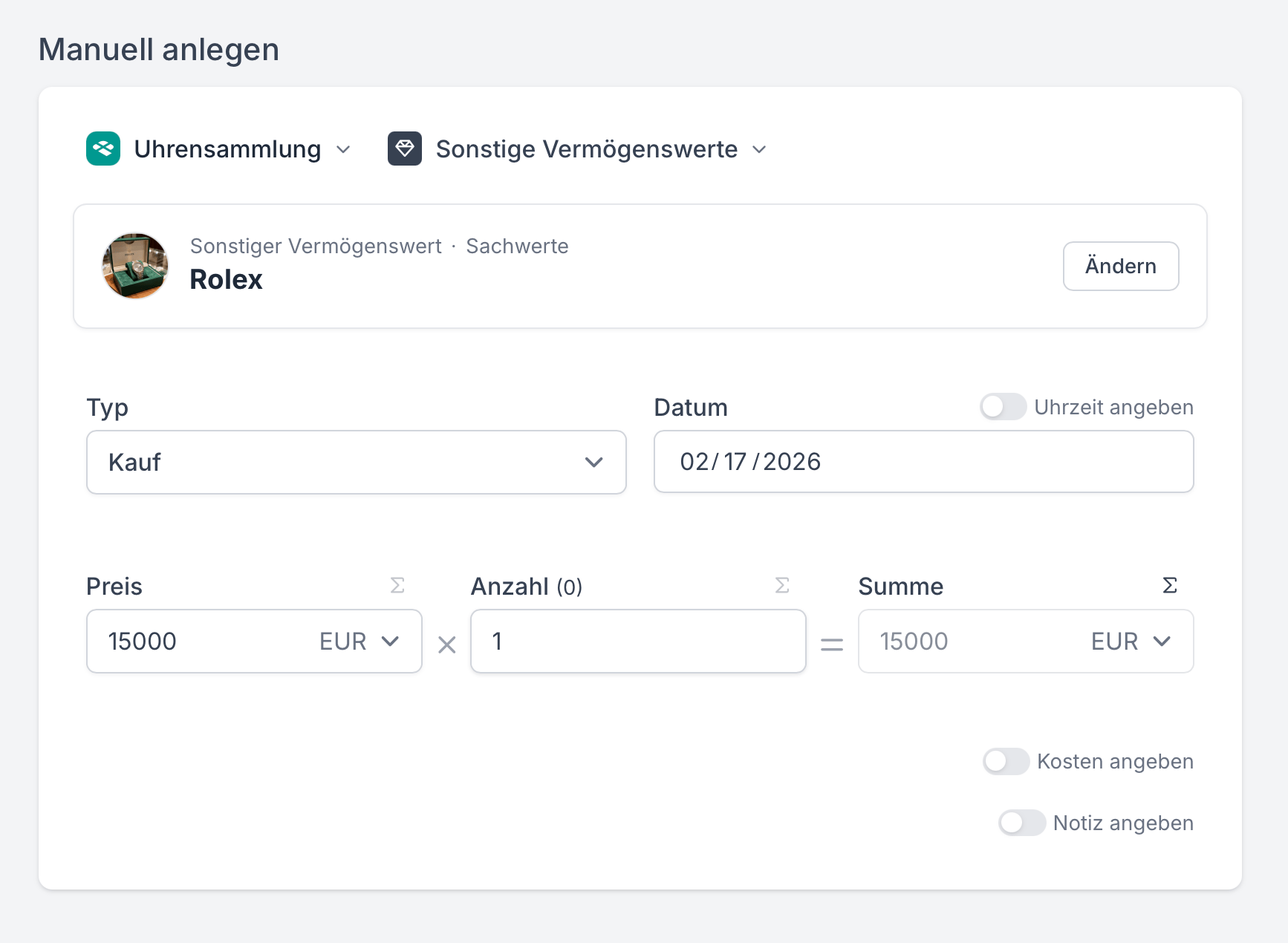Toggle Notiz angeben on
Screen dimensions: 1288x943
point(1022,823)
